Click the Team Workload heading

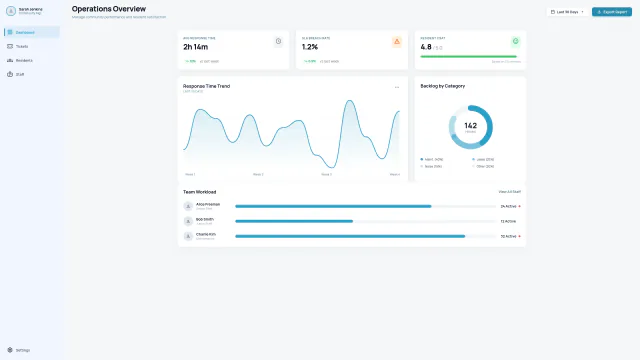[200, 192]
